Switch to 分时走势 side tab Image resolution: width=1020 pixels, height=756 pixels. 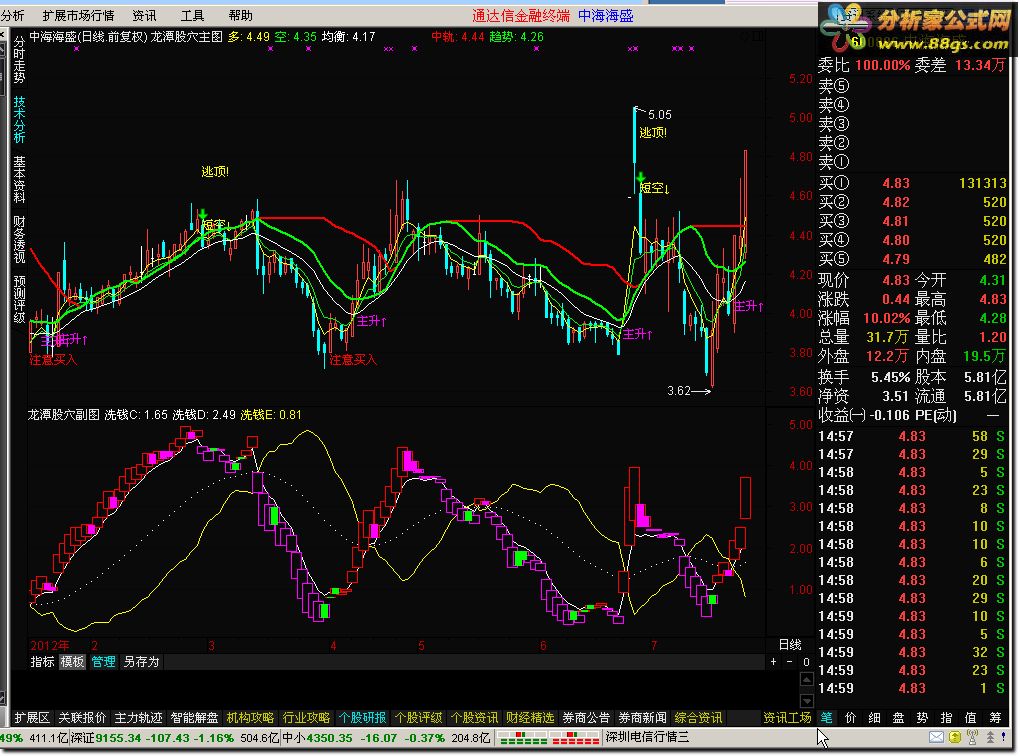(x=20, y=60)
